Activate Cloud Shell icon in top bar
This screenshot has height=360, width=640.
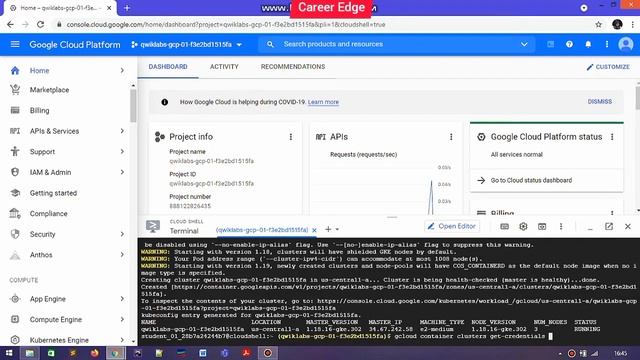tap(551, 44)
